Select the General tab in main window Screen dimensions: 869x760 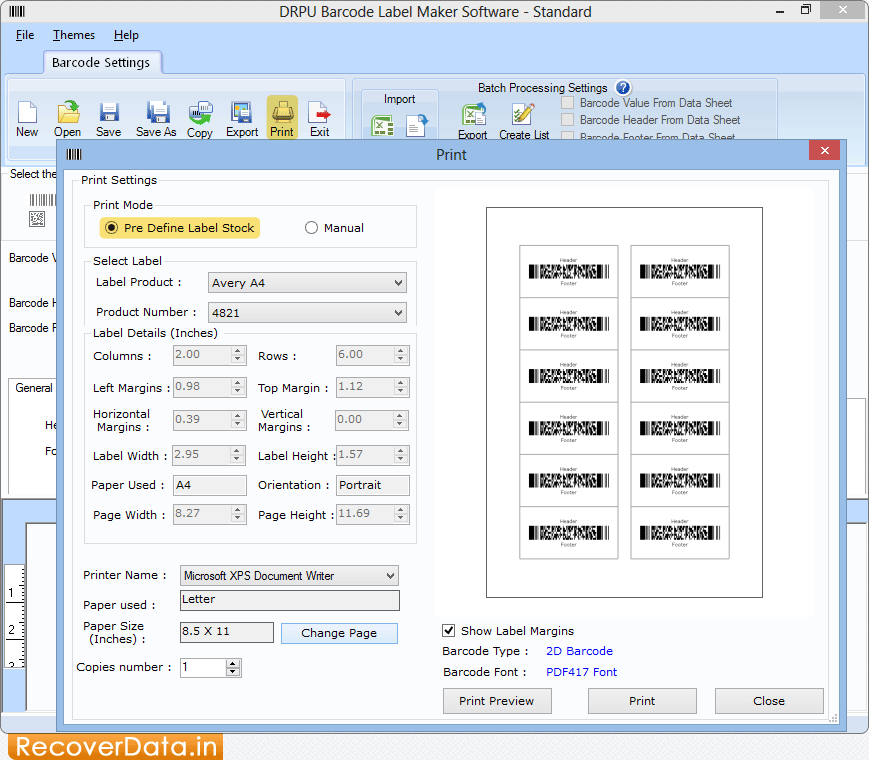tap(34, 388)
